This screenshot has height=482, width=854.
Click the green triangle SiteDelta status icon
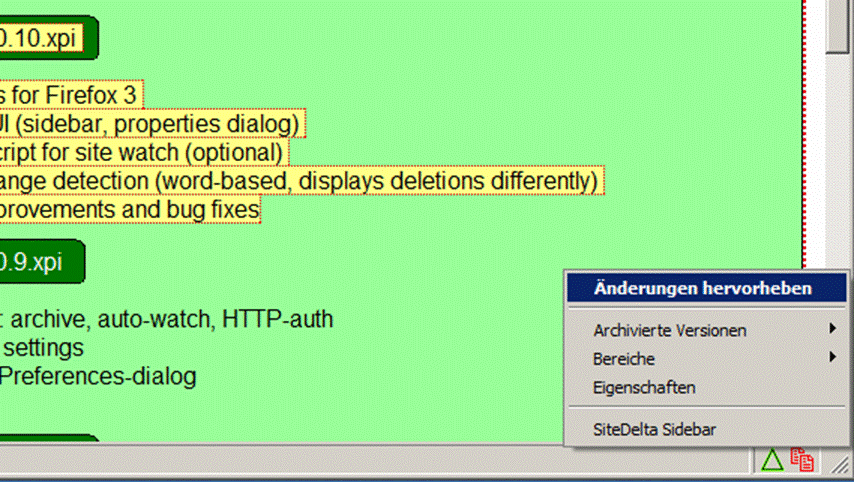(x=771, y=460)
